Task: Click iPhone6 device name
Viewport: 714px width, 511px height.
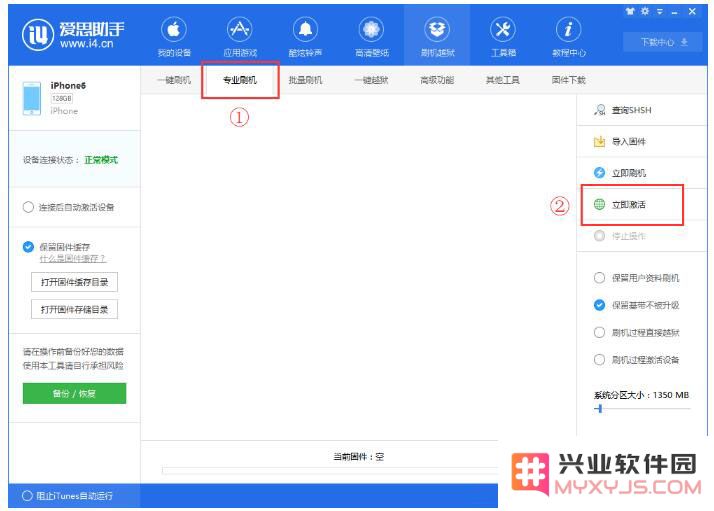Action: 68,86
